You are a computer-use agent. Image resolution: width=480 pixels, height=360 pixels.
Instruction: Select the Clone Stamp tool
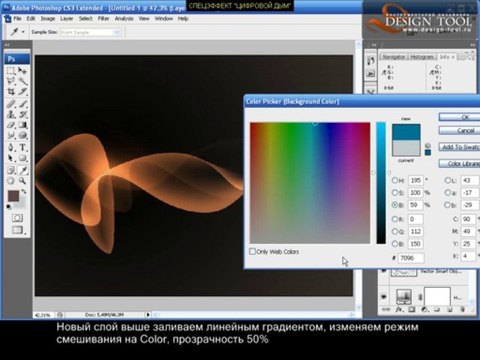point(11,114)
